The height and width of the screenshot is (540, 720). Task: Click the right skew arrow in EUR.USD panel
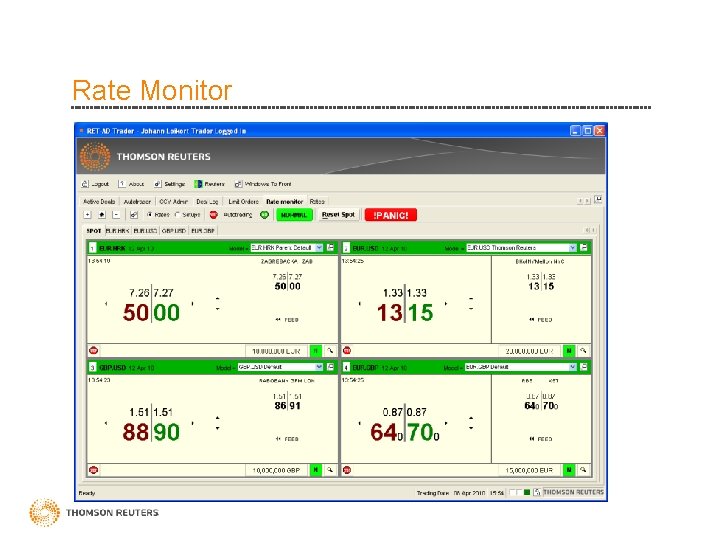pyautogui.click(x=446, y=304)
